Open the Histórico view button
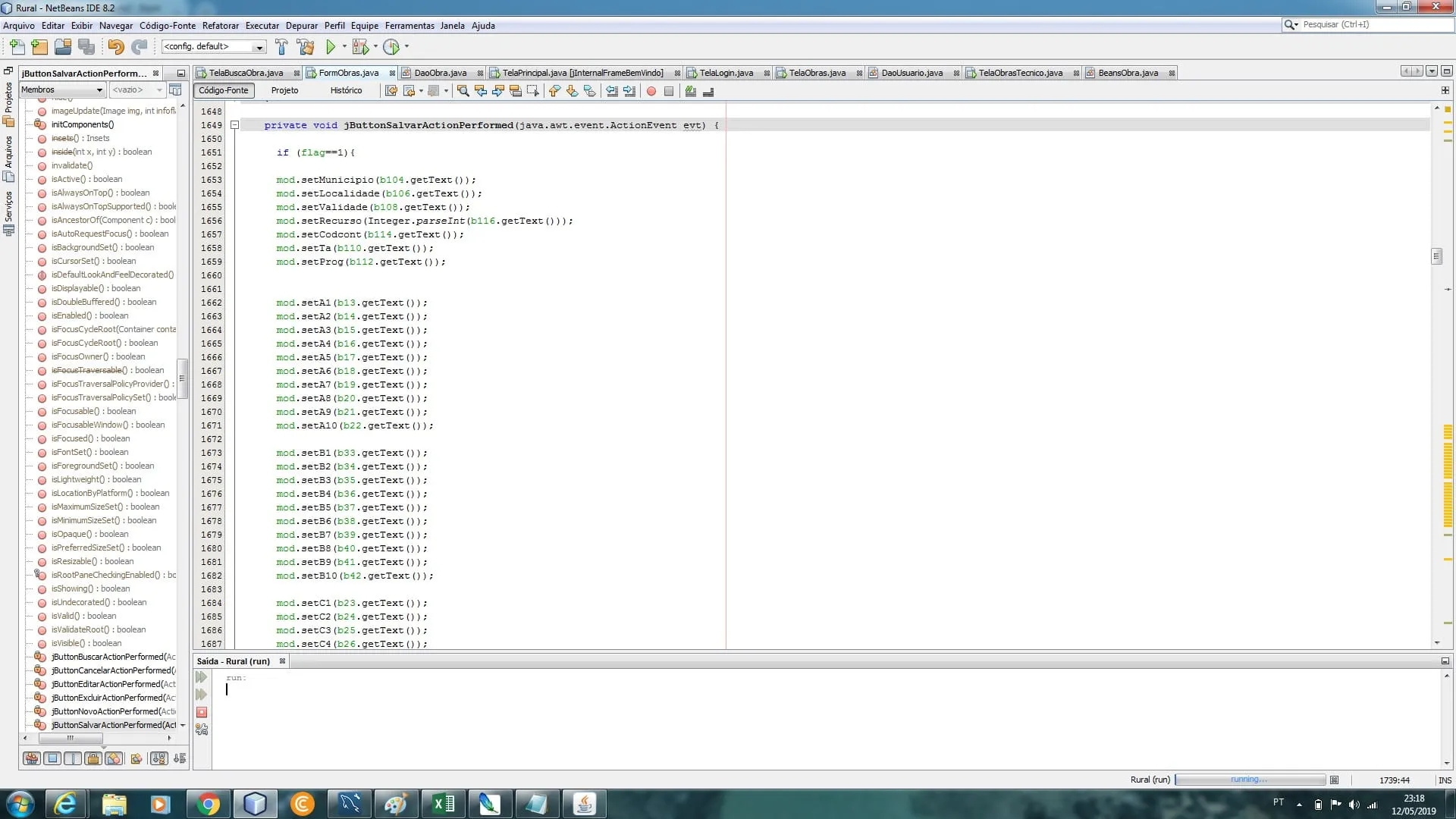1456x819 pixels. coord(346,90)
